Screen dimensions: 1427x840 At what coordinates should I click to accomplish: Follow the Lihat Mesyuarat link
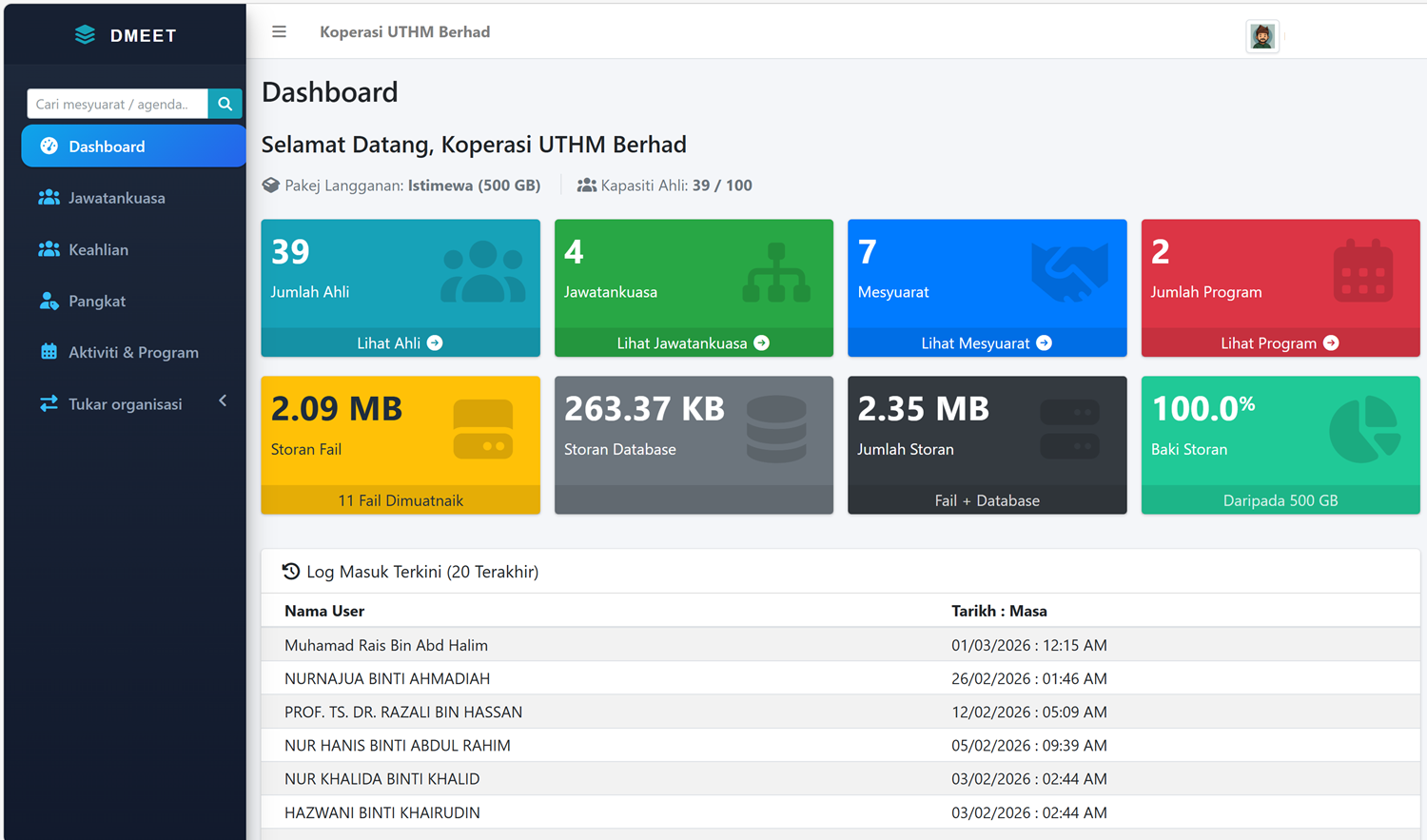pos(987,342)
